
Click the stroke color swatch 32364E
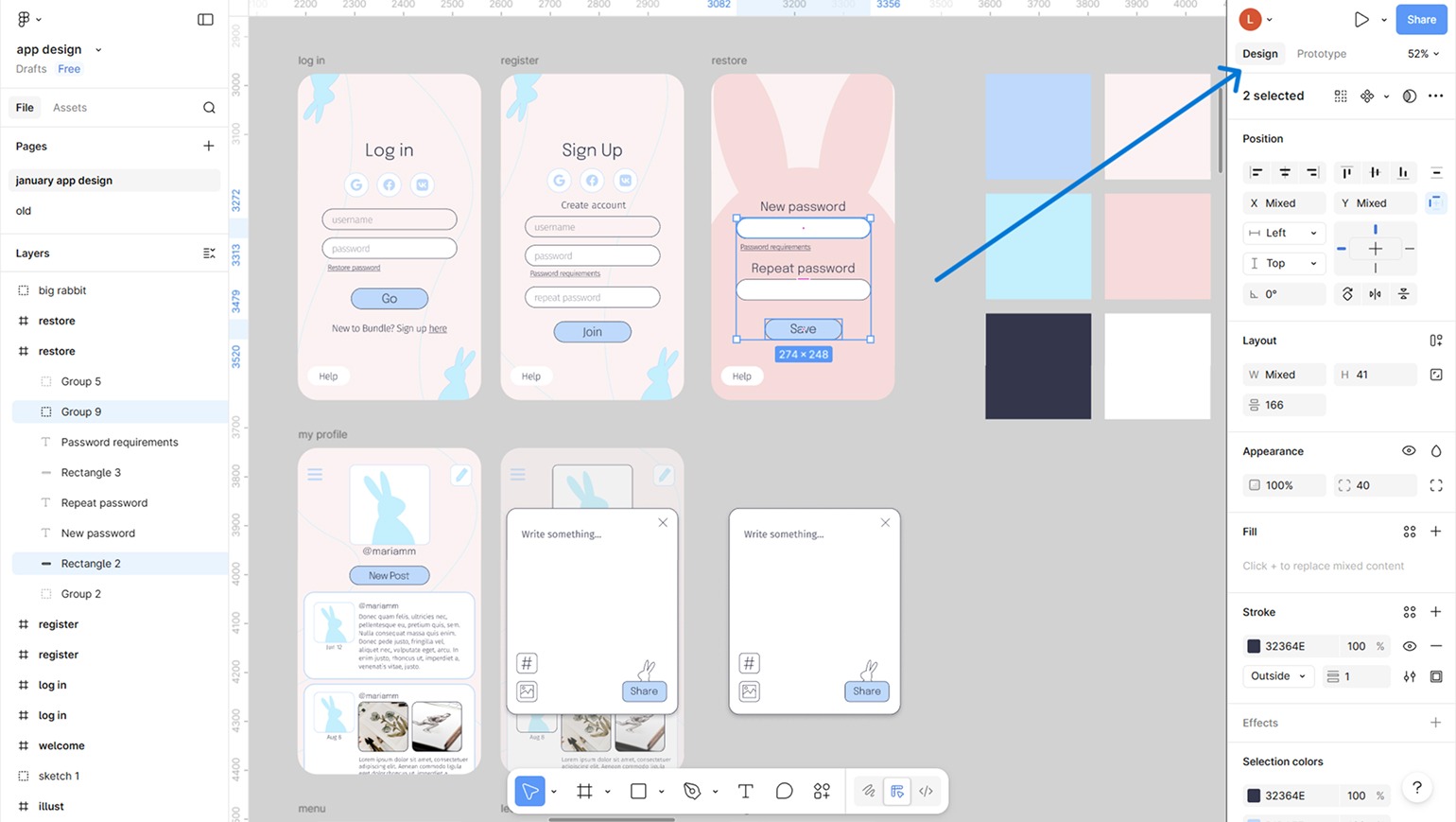(x=1254, y=646)
